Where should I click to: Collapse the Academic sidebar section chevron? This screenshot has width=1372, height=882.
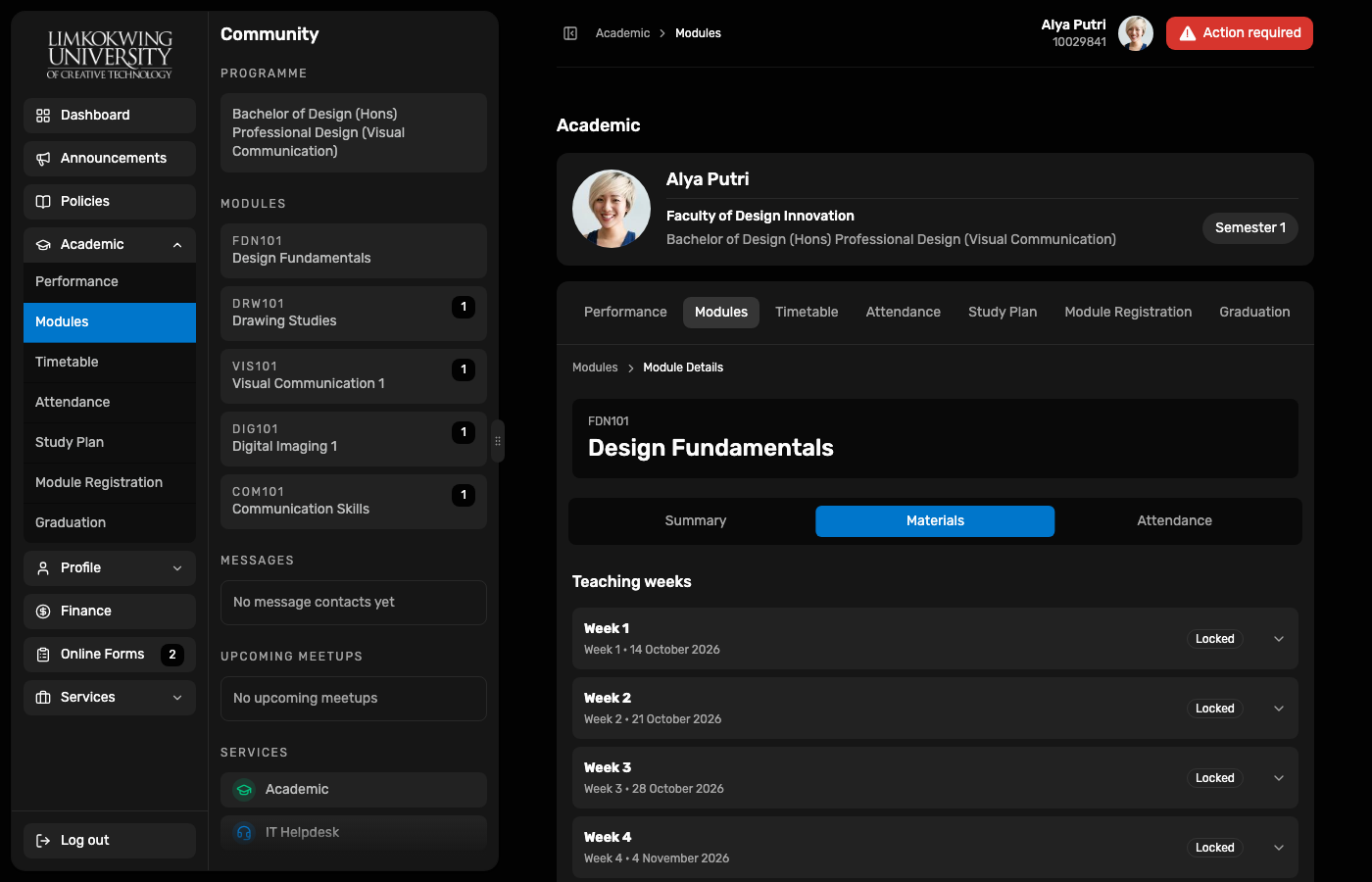177,245
